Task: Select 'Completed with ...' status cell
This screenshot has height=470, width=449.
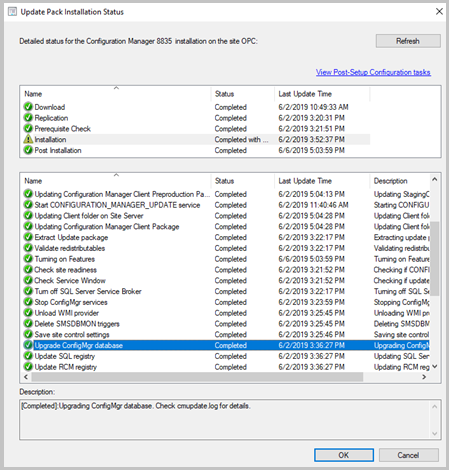Action: pyautogui.click(x=241, y=139)
